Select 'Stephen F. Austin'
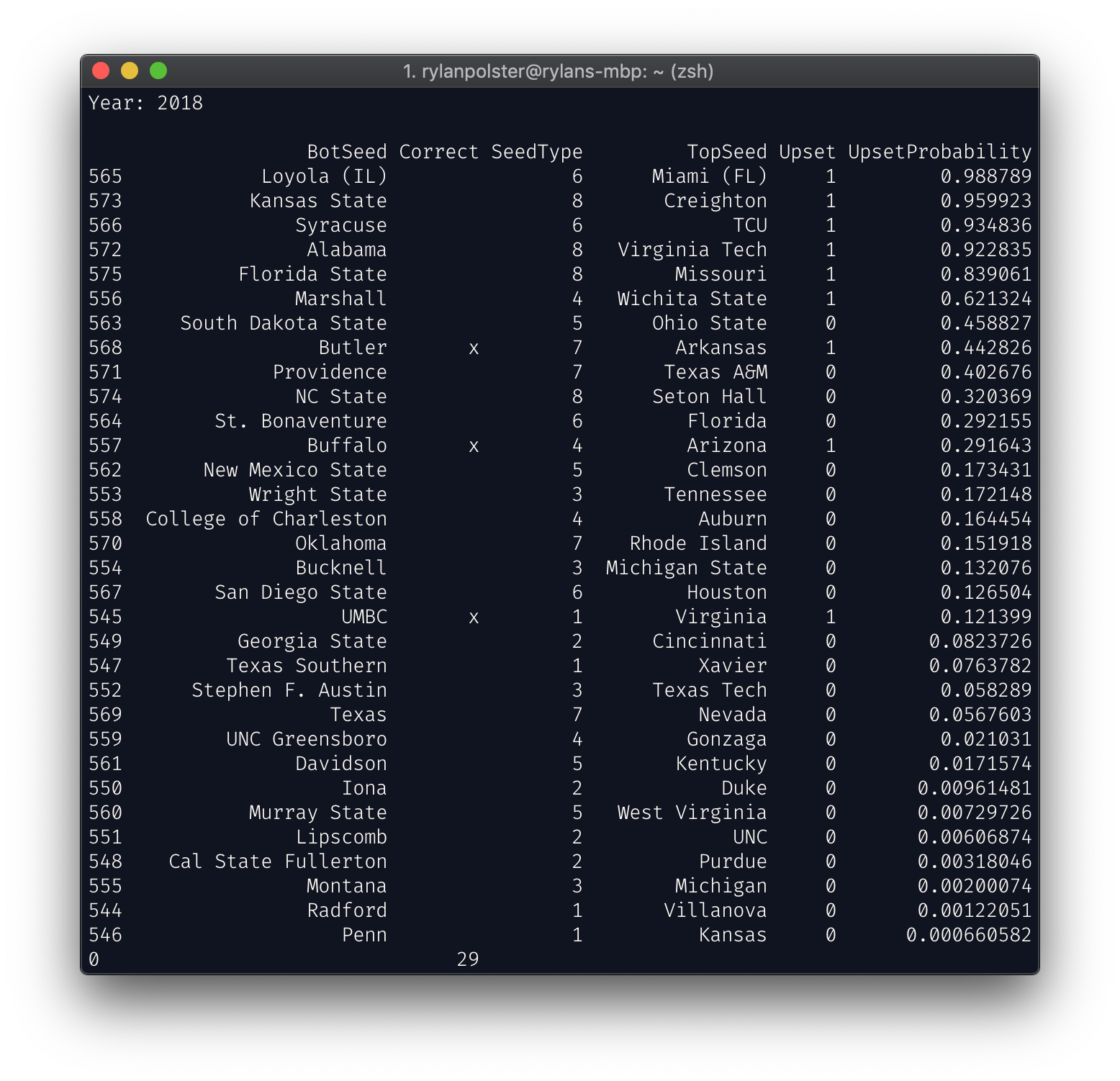 click(x=289, y=690)
